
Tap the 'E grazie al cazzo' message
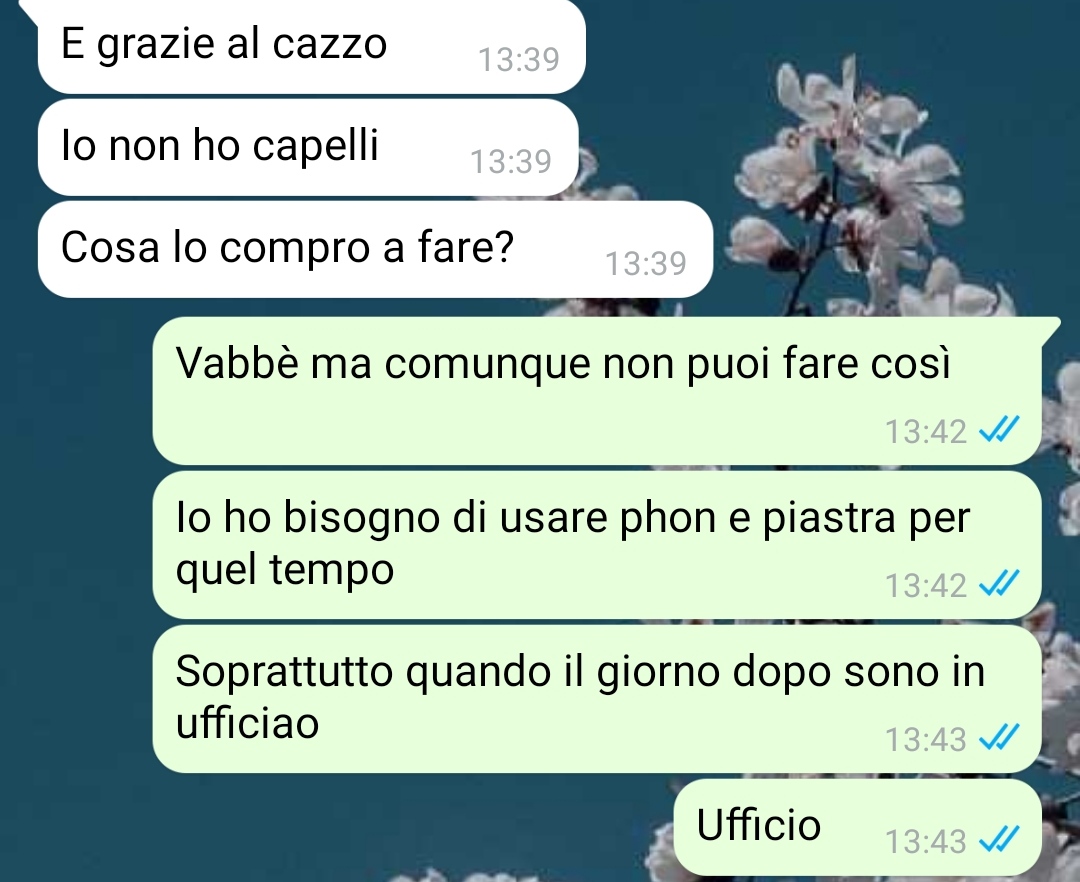tap(311, 47)
